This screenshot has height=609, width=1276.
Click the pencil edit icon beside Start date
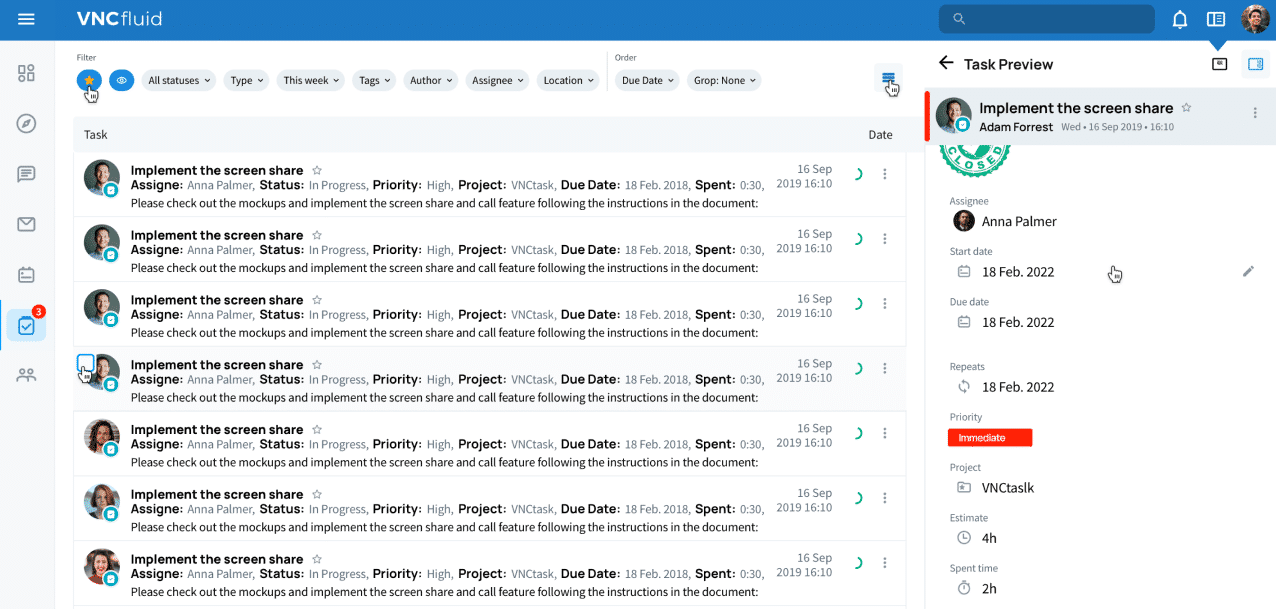tap(1248, 271)
